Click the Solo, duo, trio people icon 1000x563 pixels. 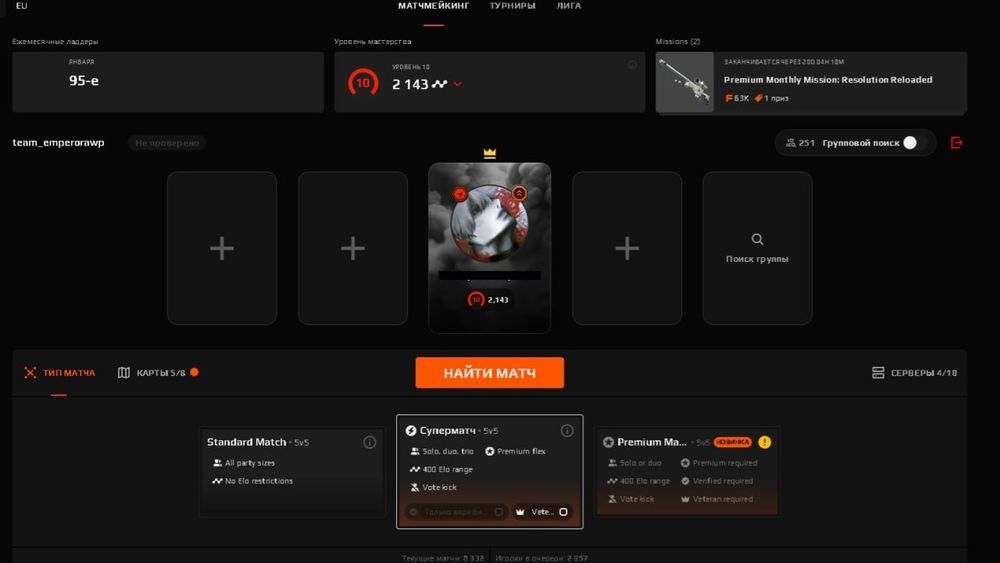[415, 451]
